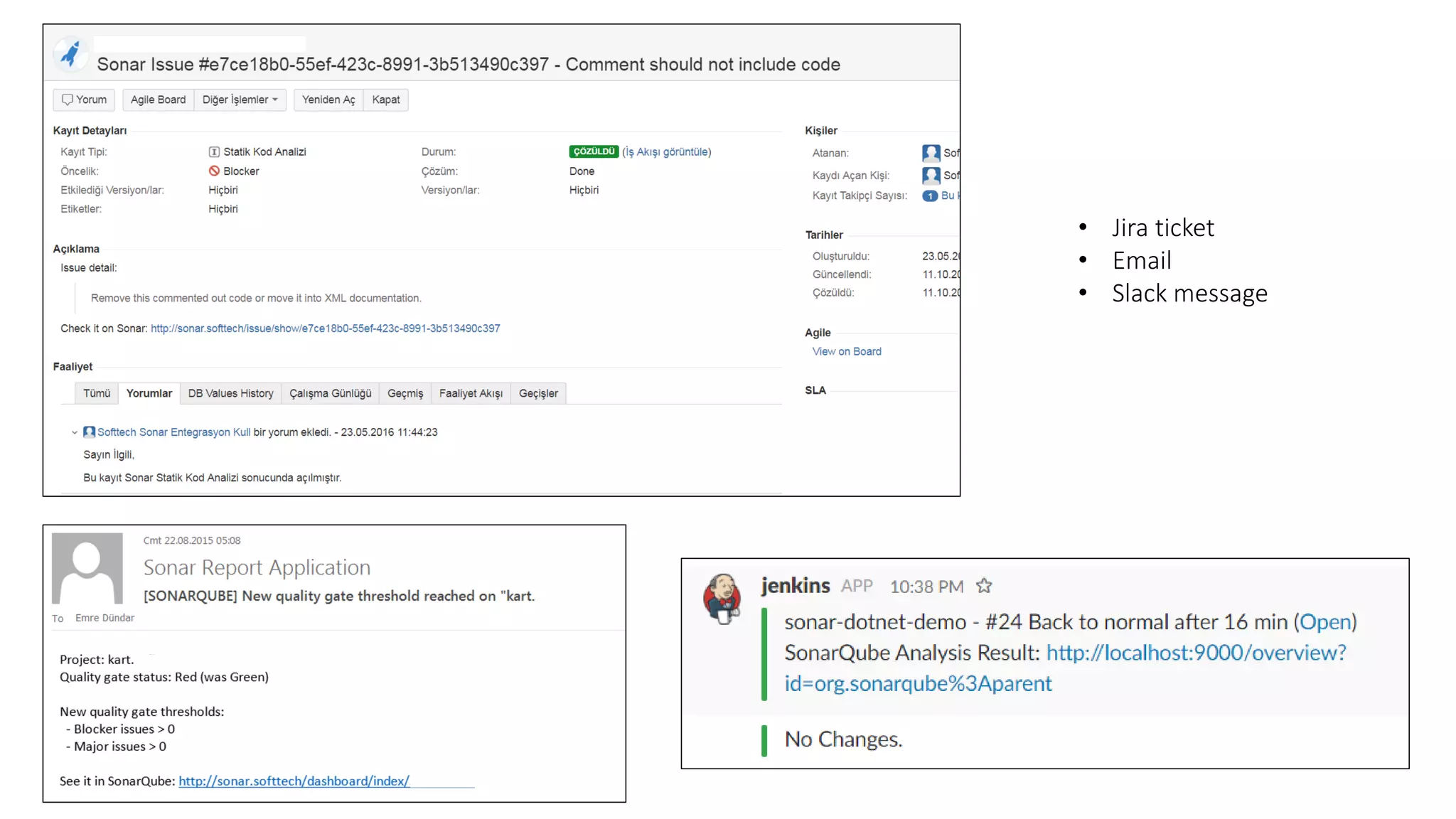Open the build Open link in Slack
Viewport: 1456px width, 819px height.
pyautogui.click(x=1325, y=622)
